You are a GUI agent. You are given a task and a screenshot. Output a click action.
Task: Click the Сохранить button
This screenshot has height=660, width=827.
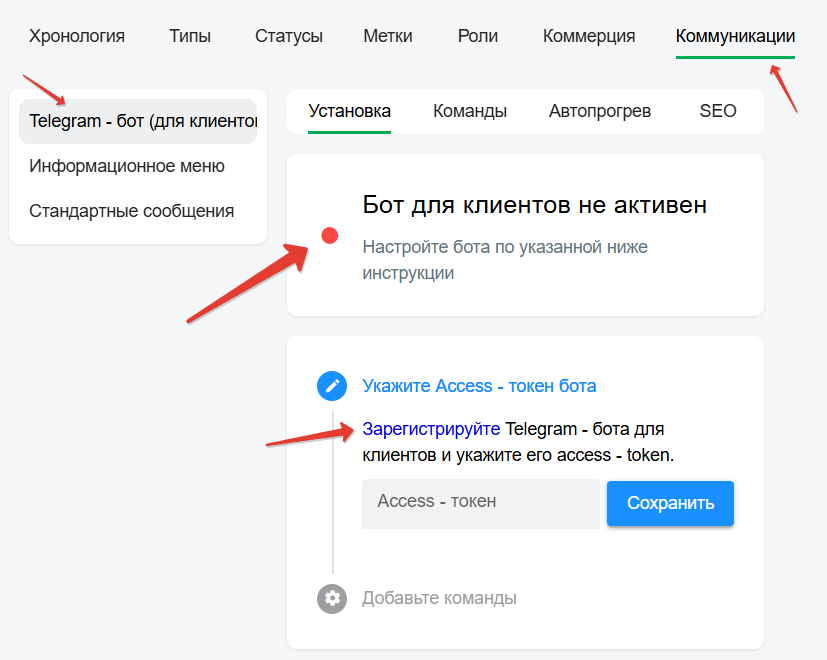pos(670,503)
